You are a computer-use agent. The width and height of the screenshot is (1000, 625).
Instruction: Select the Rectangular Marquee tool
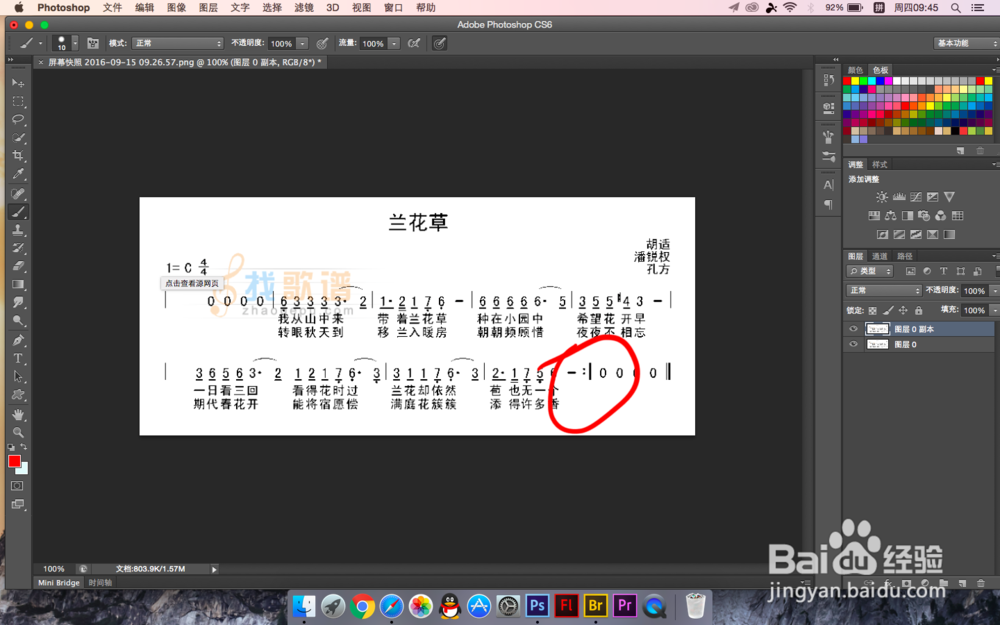(x=18, y=101)
